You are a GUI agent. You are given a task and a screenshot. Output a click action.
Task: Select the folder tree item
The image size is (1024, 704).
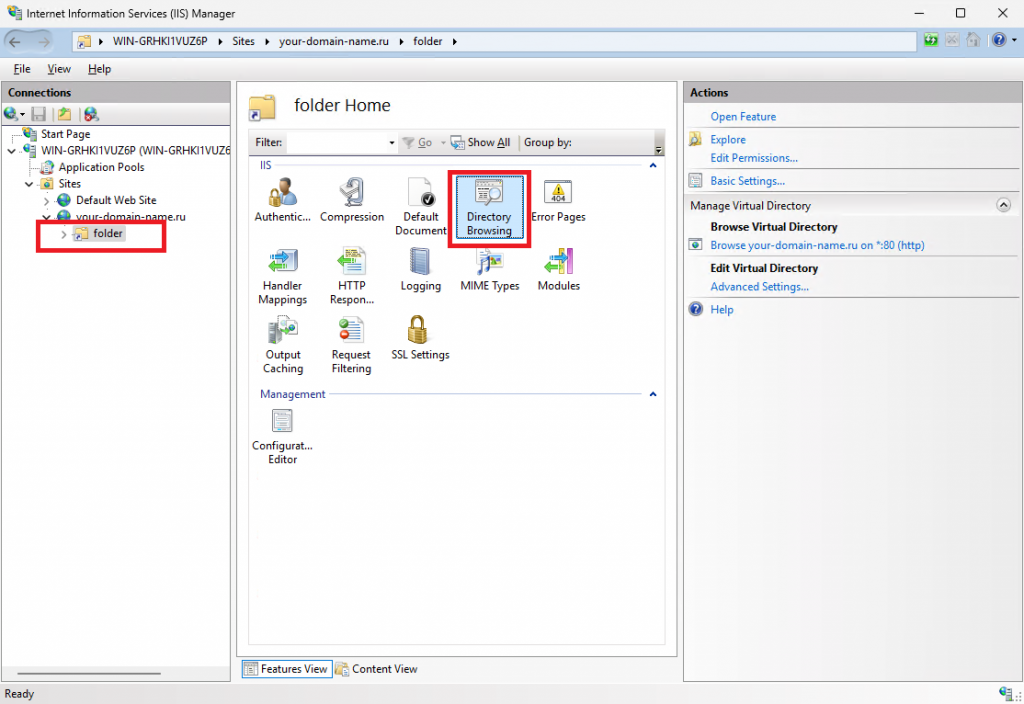click(x=108, y=234)
